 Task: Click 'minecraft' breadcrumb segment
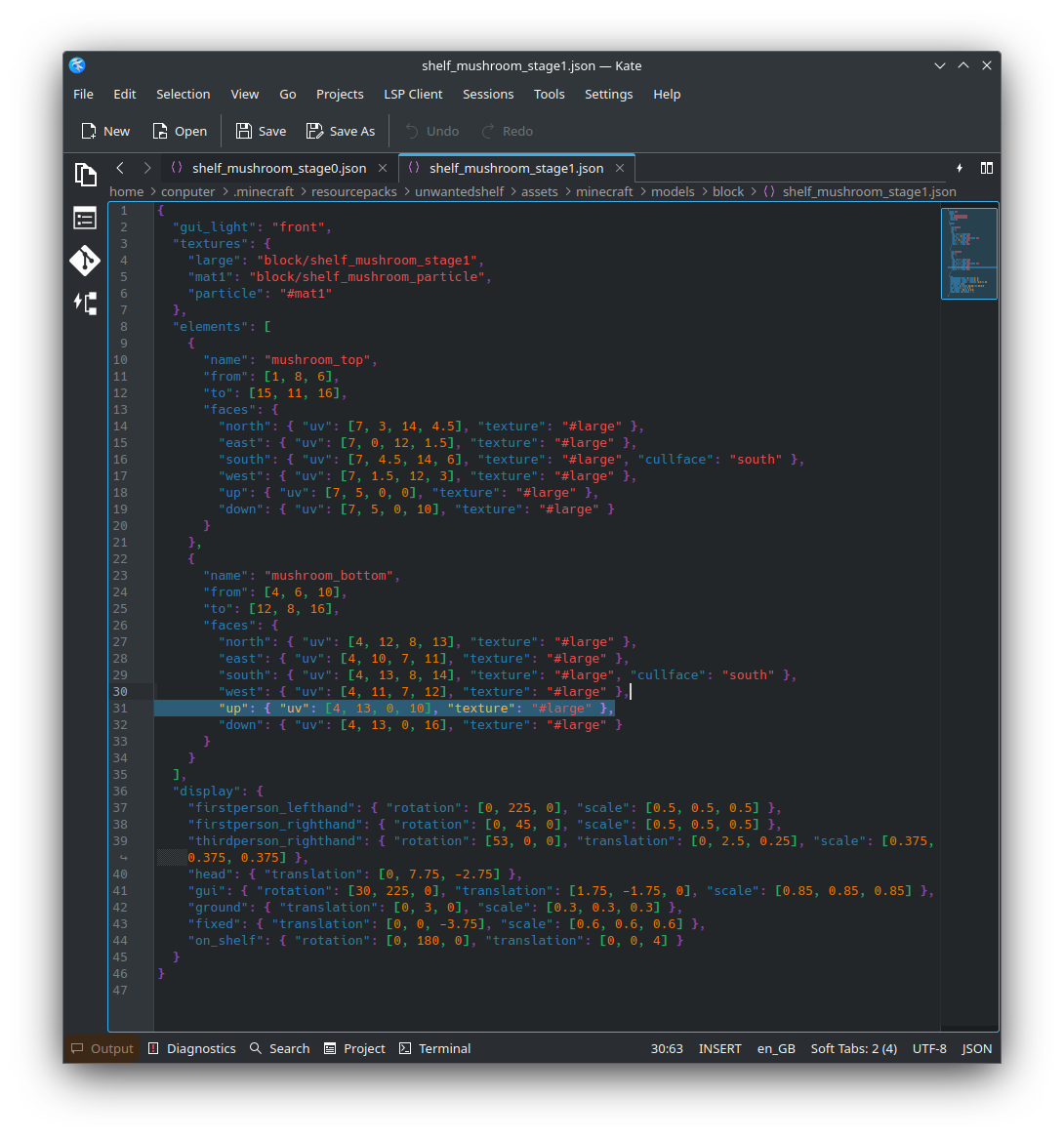[x=604, y=191]
